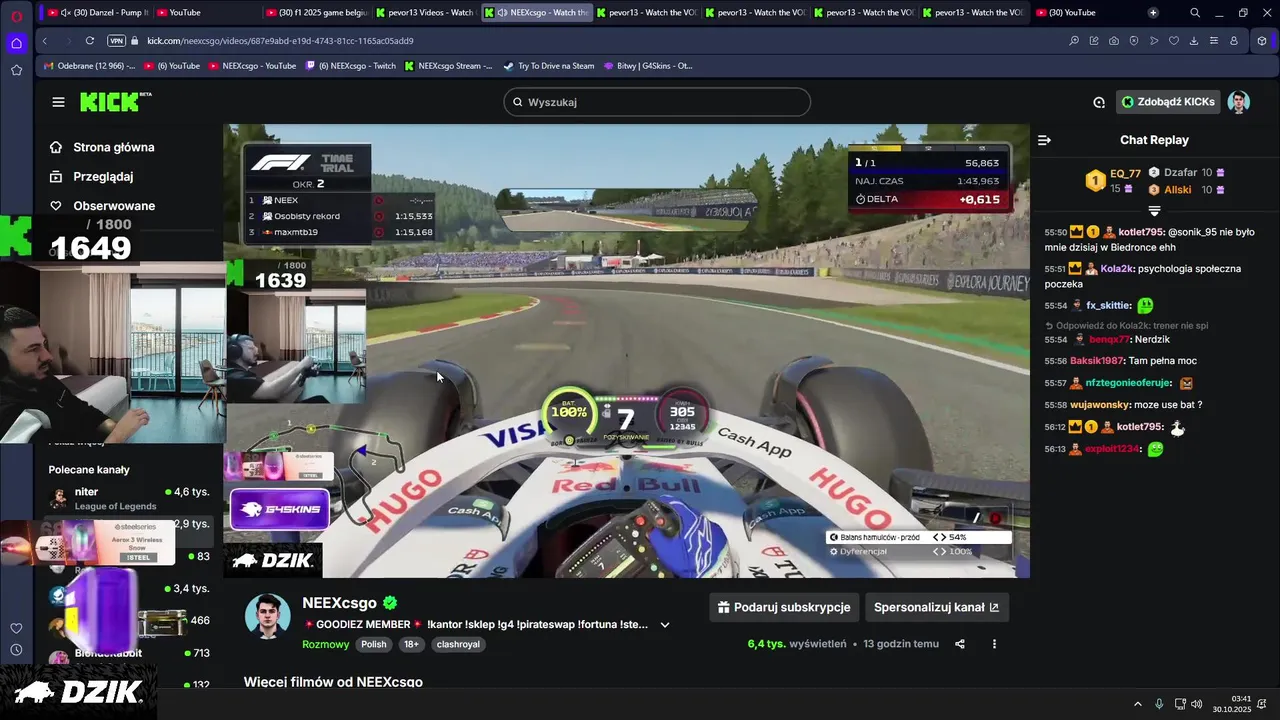Image resolution: width=1280 pixels, height=720 pixels.
Task: Click the verified badge next to NEEXcsgo
Action: (x=390, y=603)
